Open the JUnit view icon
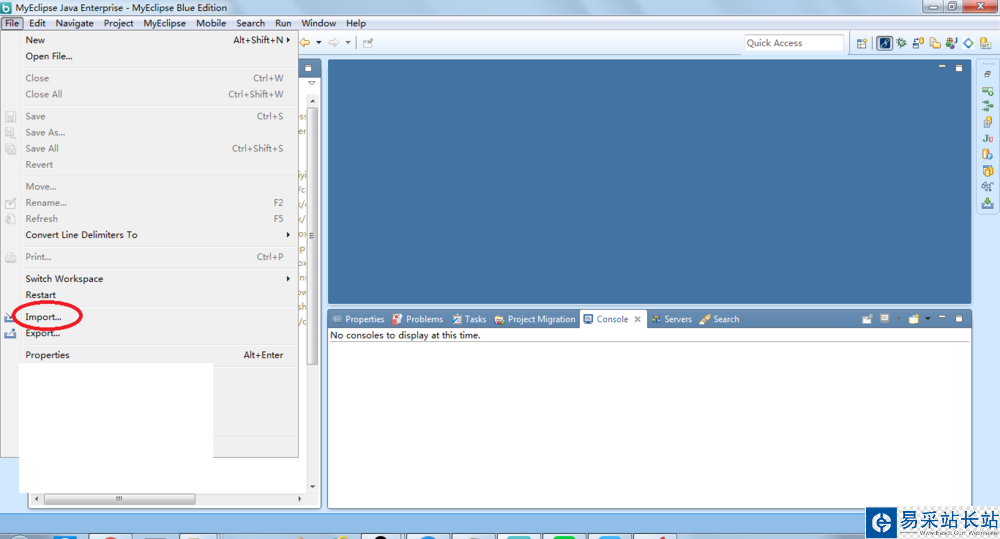 pos(987,138)
